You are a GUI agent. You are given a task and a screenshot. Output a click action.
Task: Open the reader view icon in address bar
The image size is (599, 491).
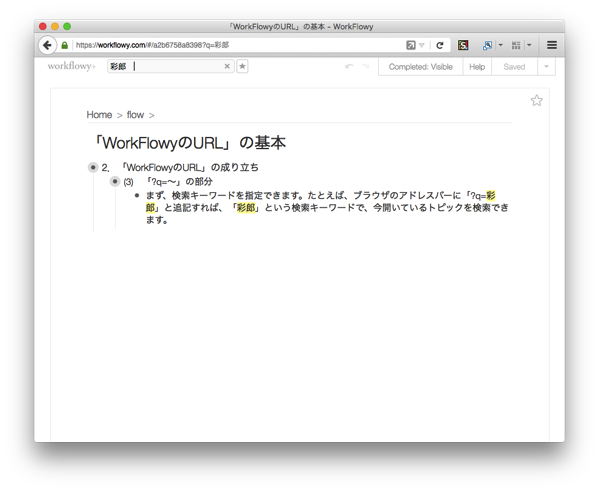coord(411,45)
